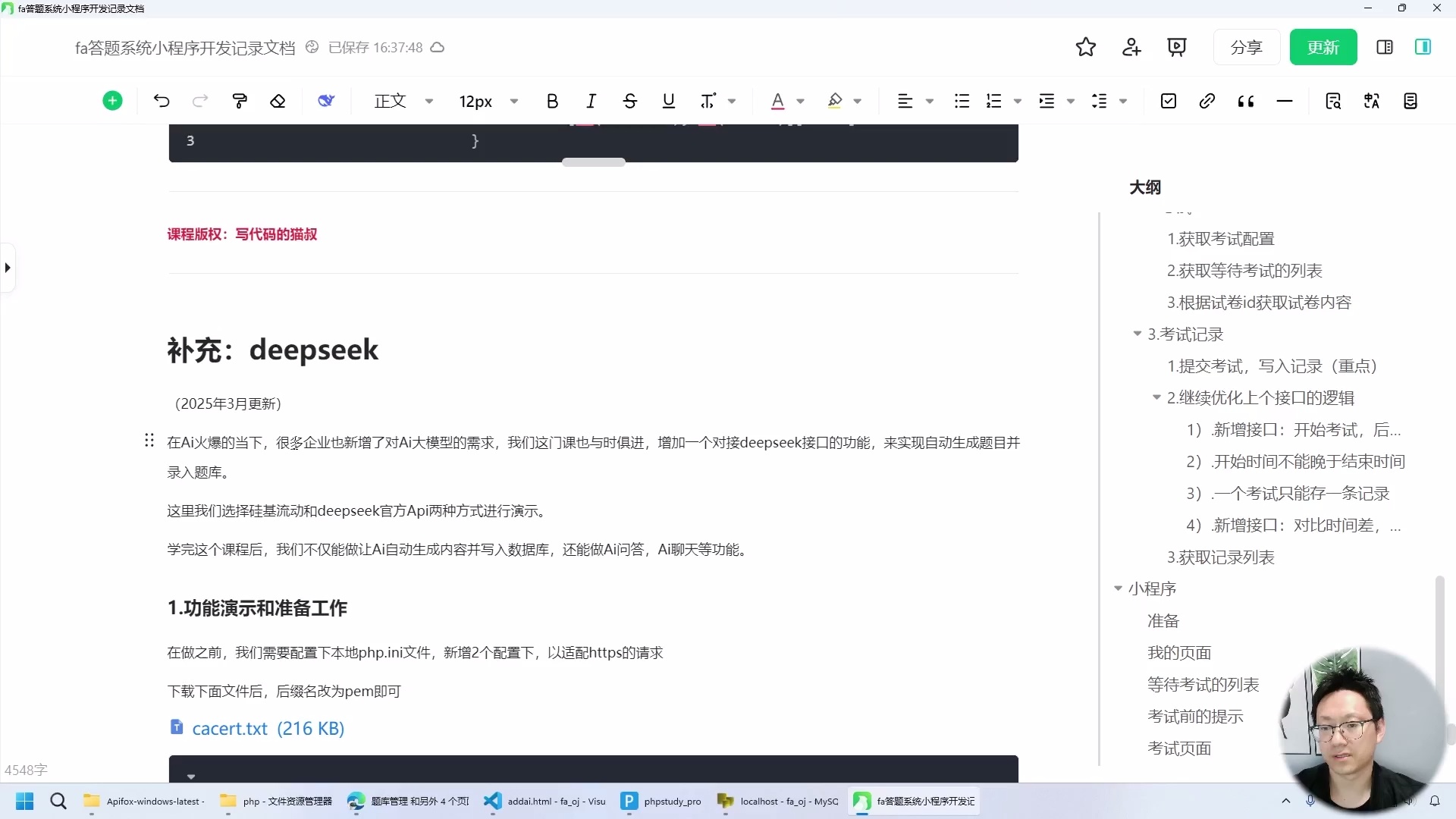
Task: Open the document notes icon at toolbar end
Action: [x=1410, y=101]
